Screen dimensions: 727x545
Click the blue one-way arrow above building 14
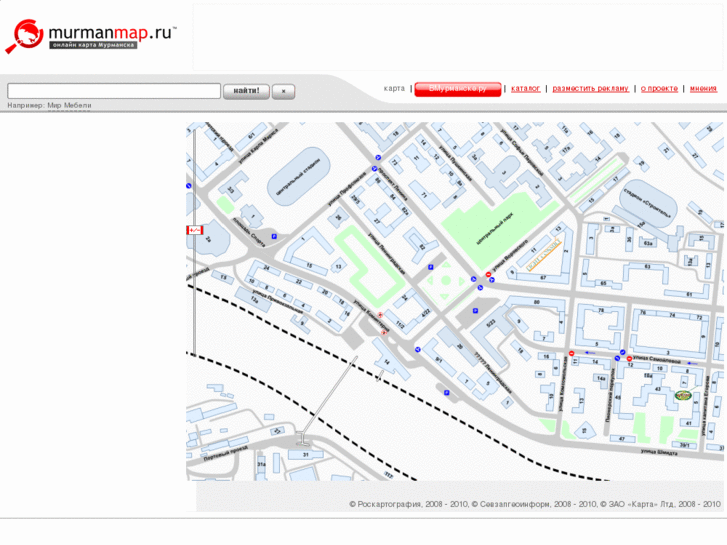pyautogui.click(x=590, y=353)
